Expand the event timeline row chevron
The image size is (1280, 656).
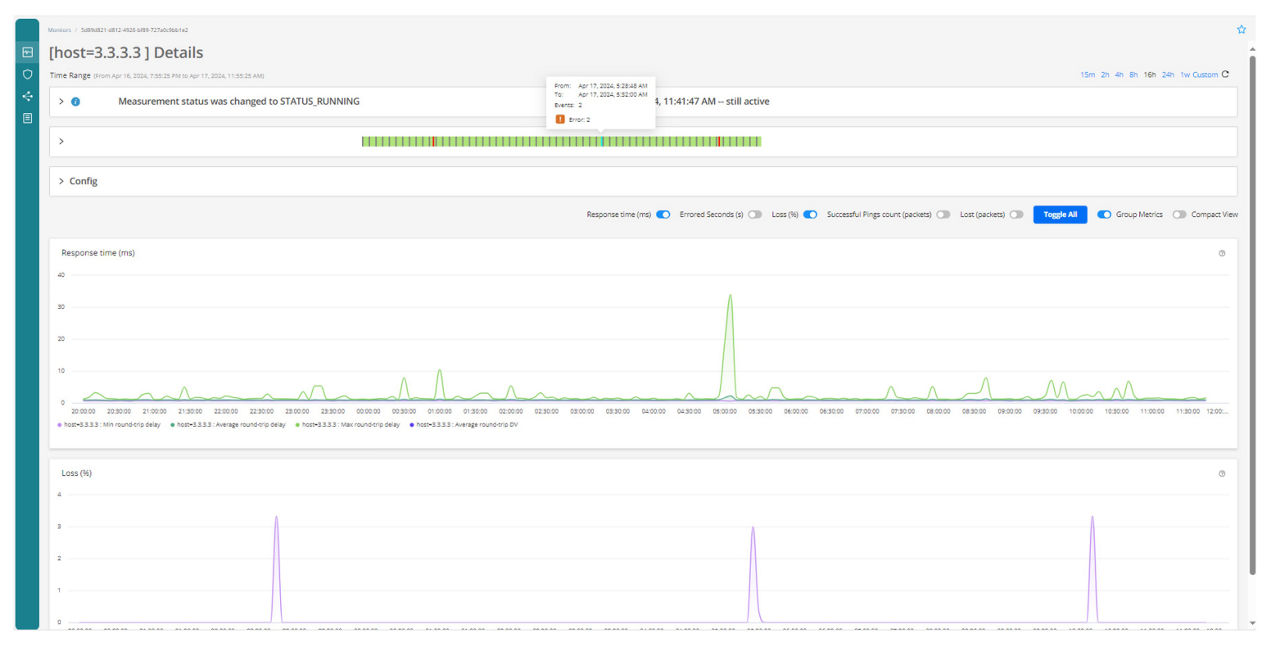[63, 142]
